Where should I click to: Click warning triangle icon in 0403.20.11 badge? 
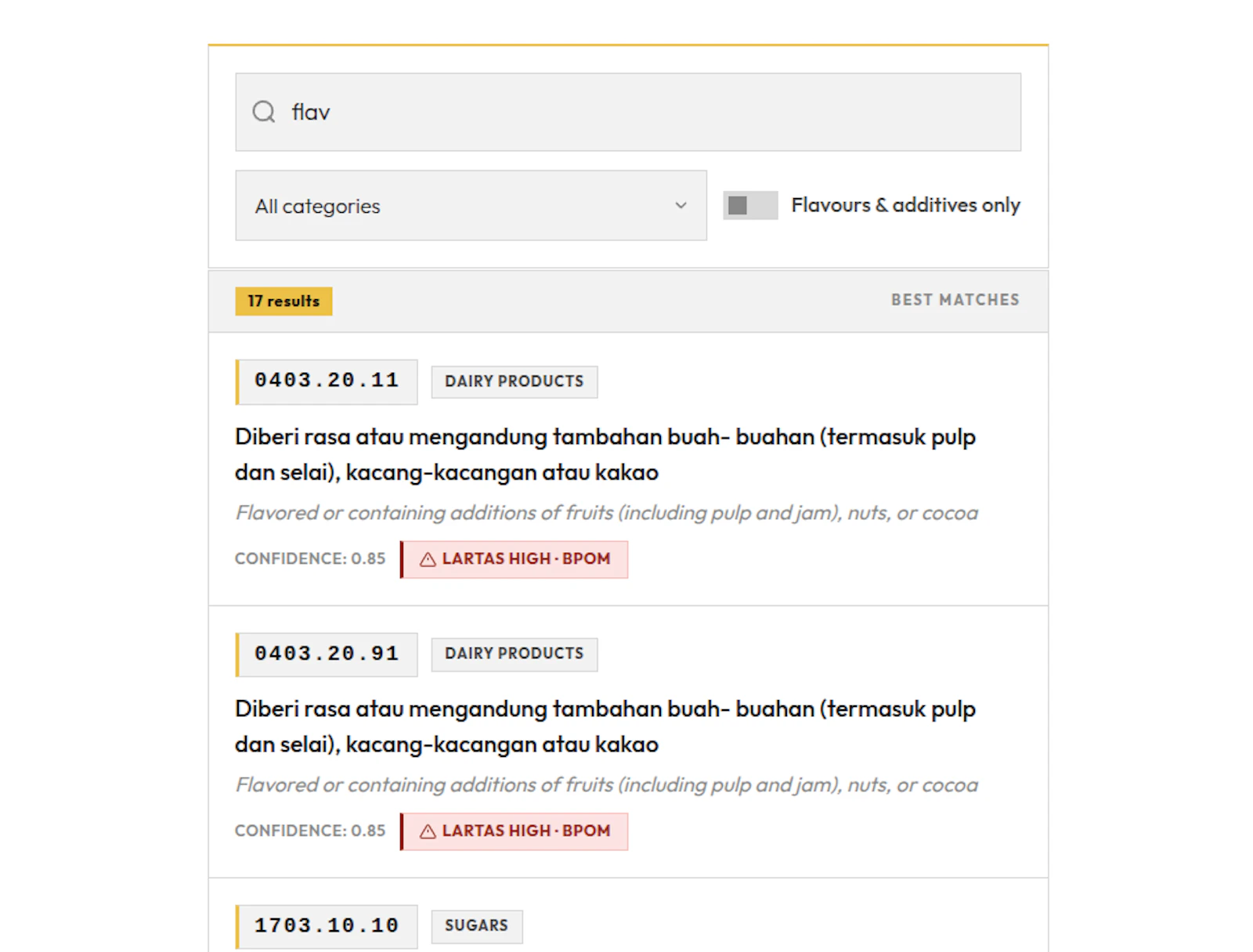(428, 559)
